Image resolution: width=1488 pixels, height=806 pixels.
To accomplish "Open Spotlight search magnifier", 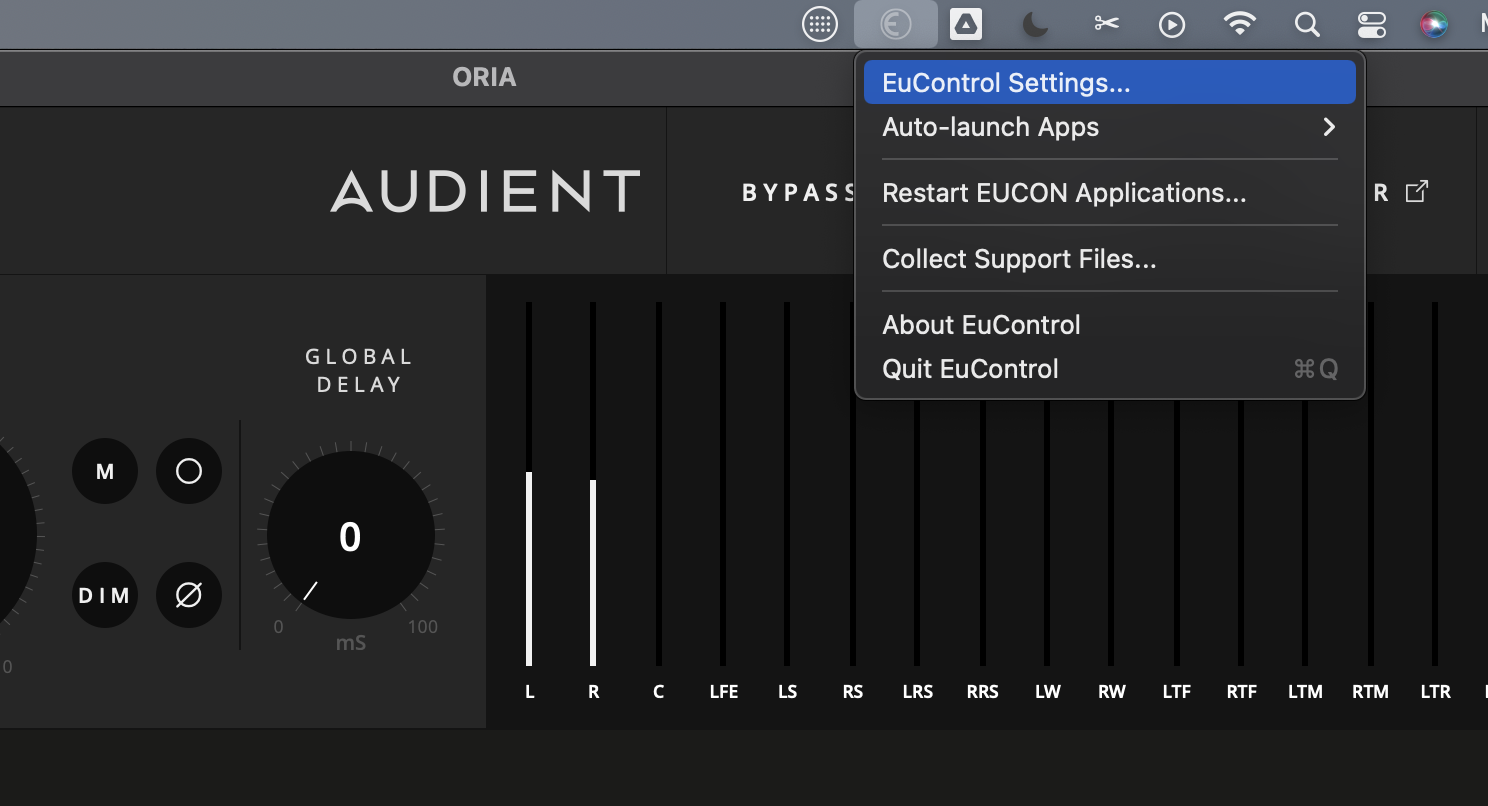I will point(1307,24).
